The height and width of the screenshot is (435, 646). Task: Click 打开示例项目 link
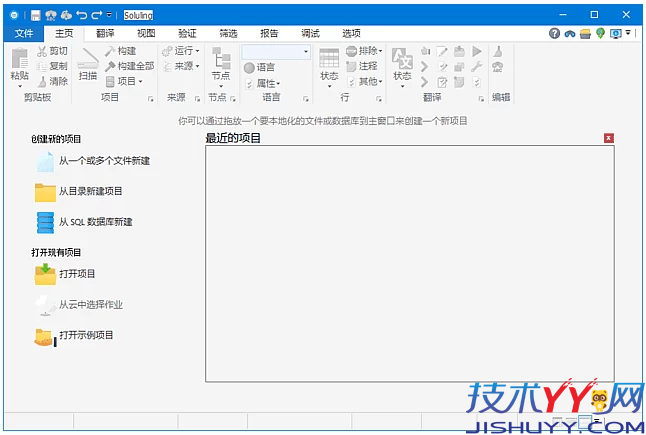(74, 336)
